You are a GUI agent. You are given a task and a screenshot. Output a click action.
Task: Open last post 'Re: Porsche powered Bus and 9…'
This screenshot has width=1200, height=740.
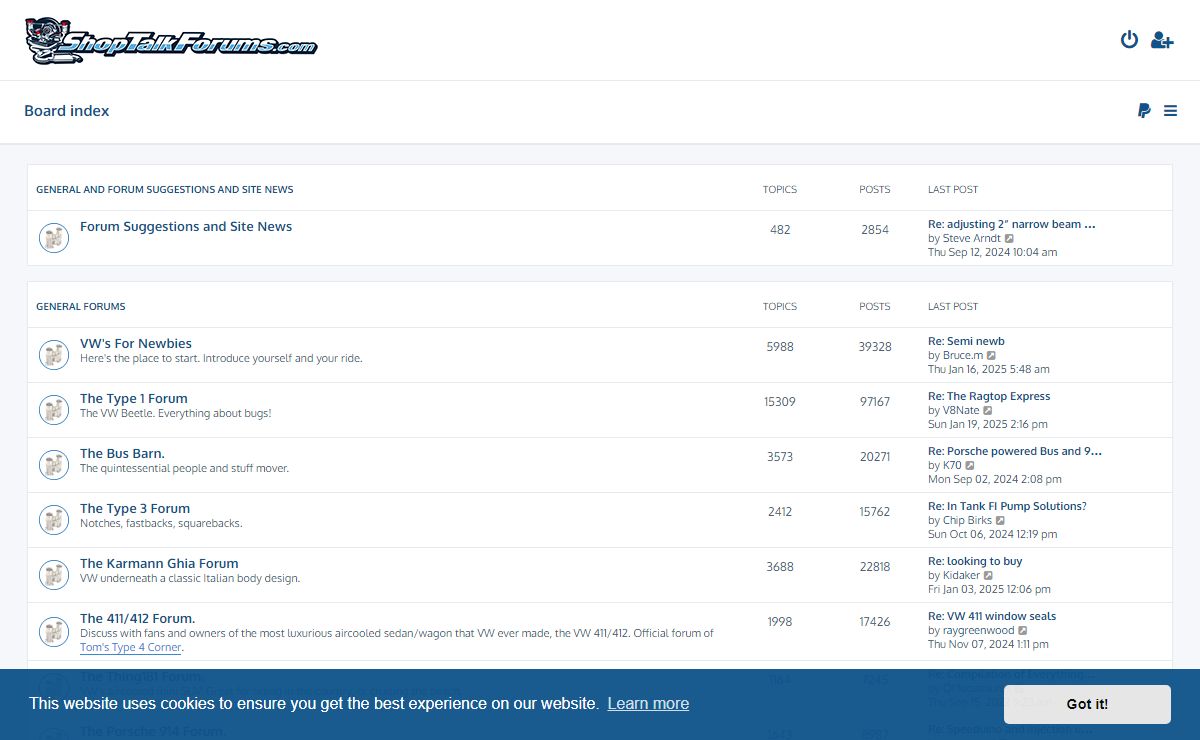tap(1015, 451)
